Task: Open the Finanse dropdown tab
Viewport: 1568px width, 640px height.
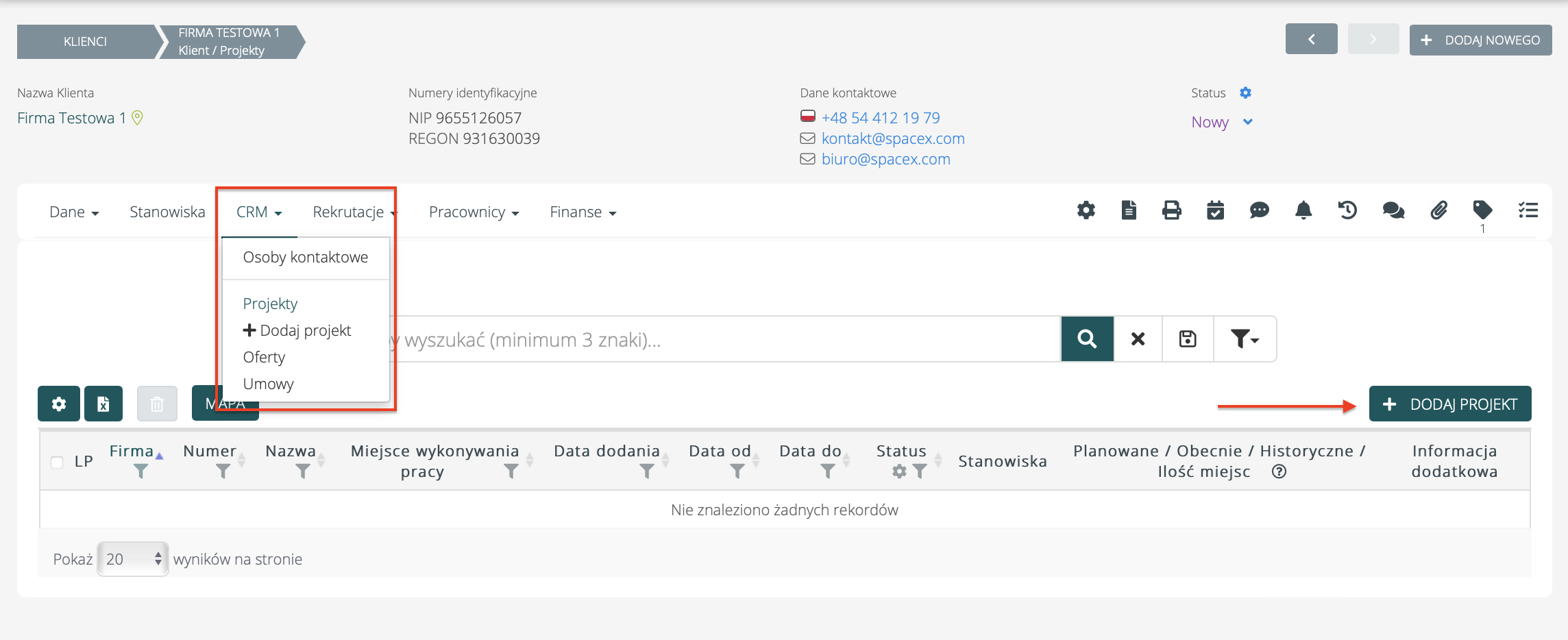Action: (x=583, y=212)
